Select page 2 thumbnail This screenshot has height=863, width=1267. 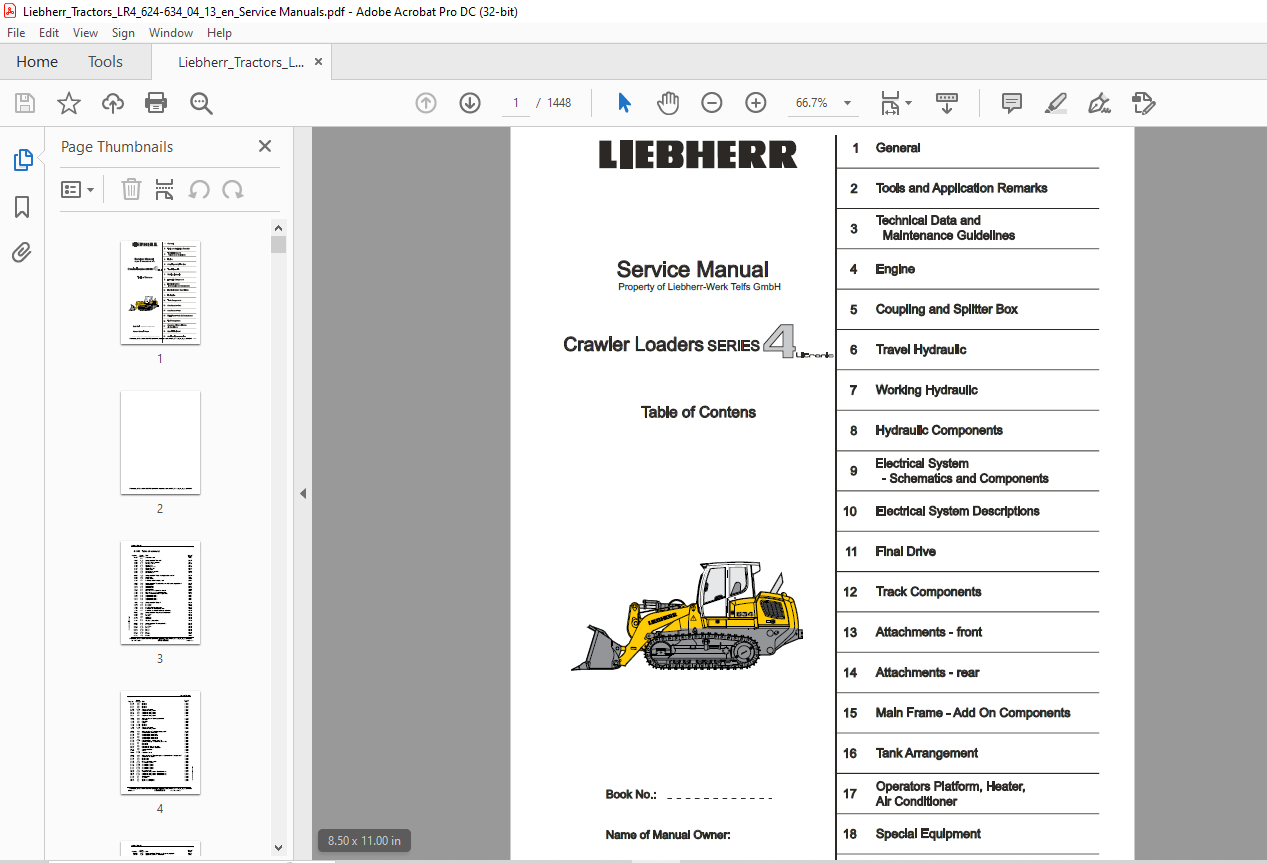(160, 442)
